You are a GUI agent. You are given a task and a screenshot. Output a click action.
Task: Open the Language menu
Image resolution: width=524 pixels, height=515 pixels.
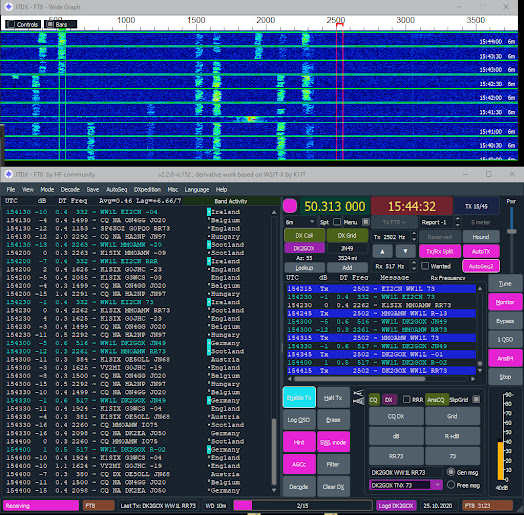[197, 189]
